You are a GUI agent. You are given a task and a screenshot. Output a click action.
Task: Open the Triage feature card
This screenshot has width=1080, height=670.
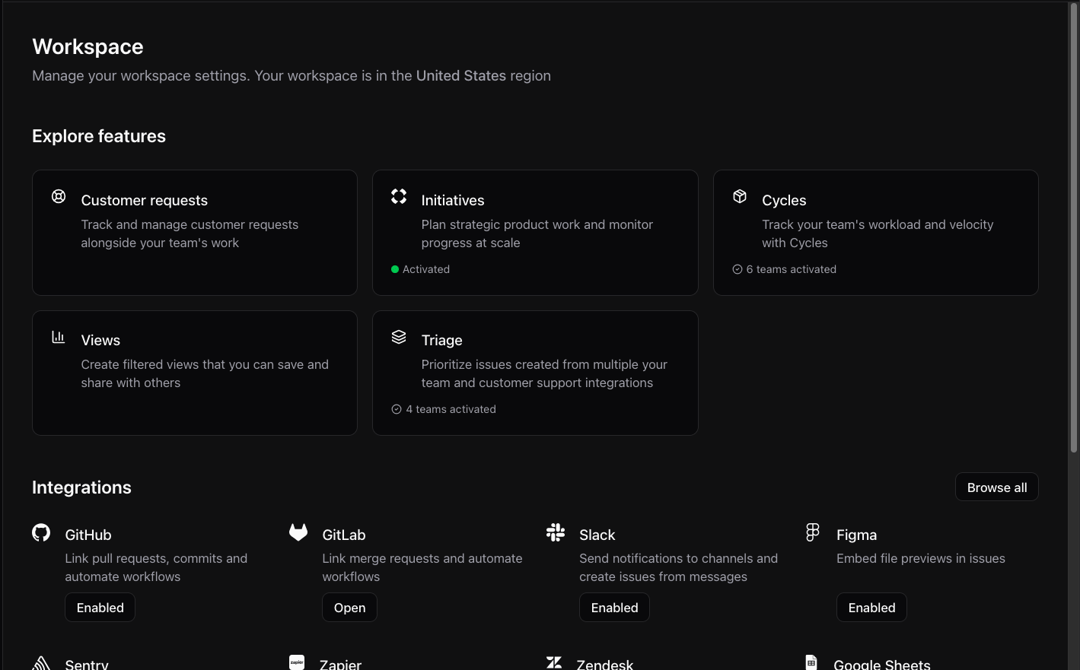pyautogui.click(x=535, y=373)
